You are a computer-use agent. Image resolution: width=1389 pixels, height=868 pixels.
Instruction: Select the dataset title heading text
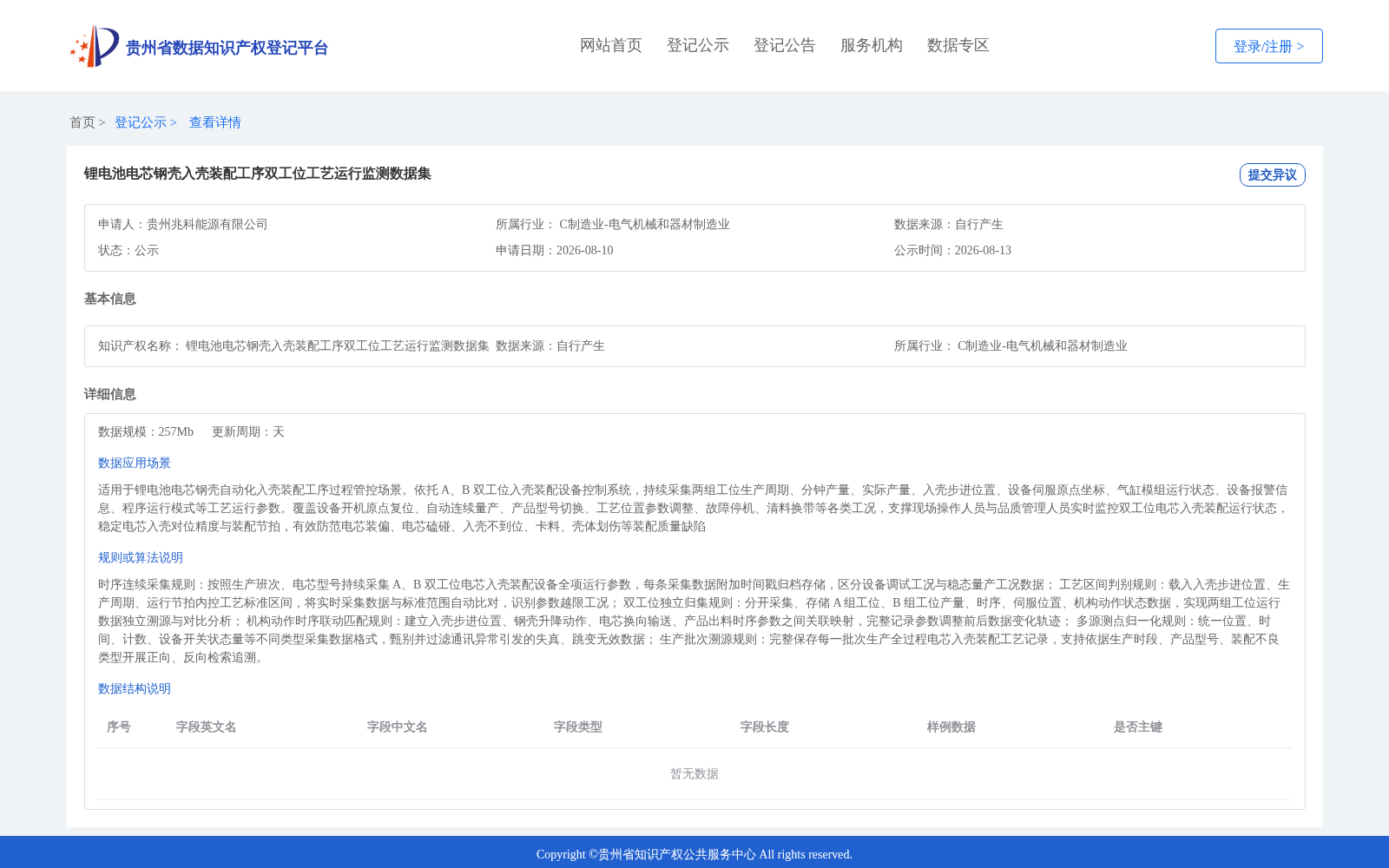coord(258,174)
